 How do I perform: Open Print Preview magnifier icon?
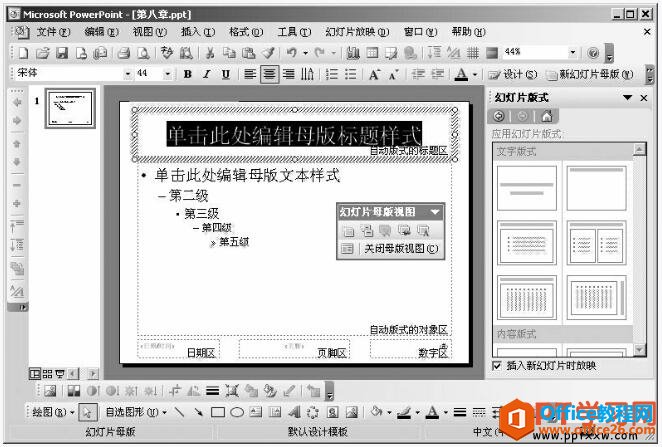coord(144,53)
